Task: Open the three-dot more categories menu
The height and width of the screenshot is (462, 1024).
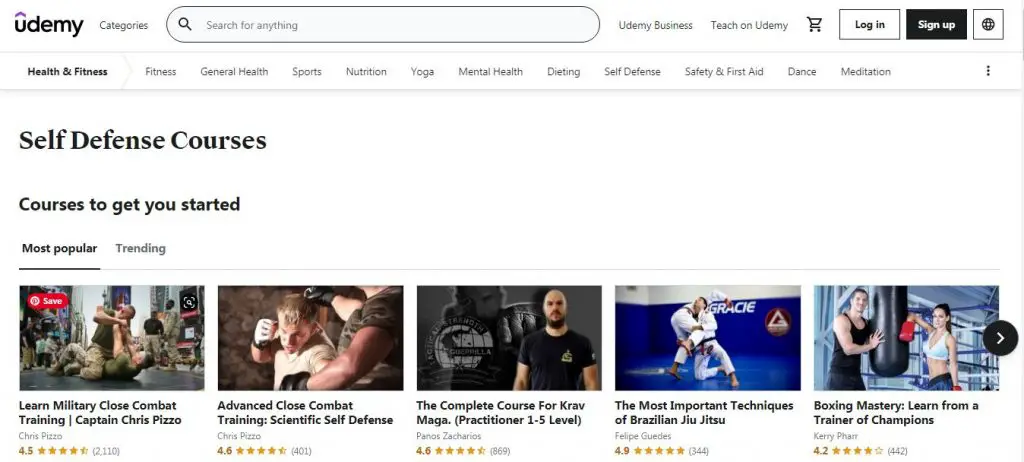Action: (x=988, y=71)
